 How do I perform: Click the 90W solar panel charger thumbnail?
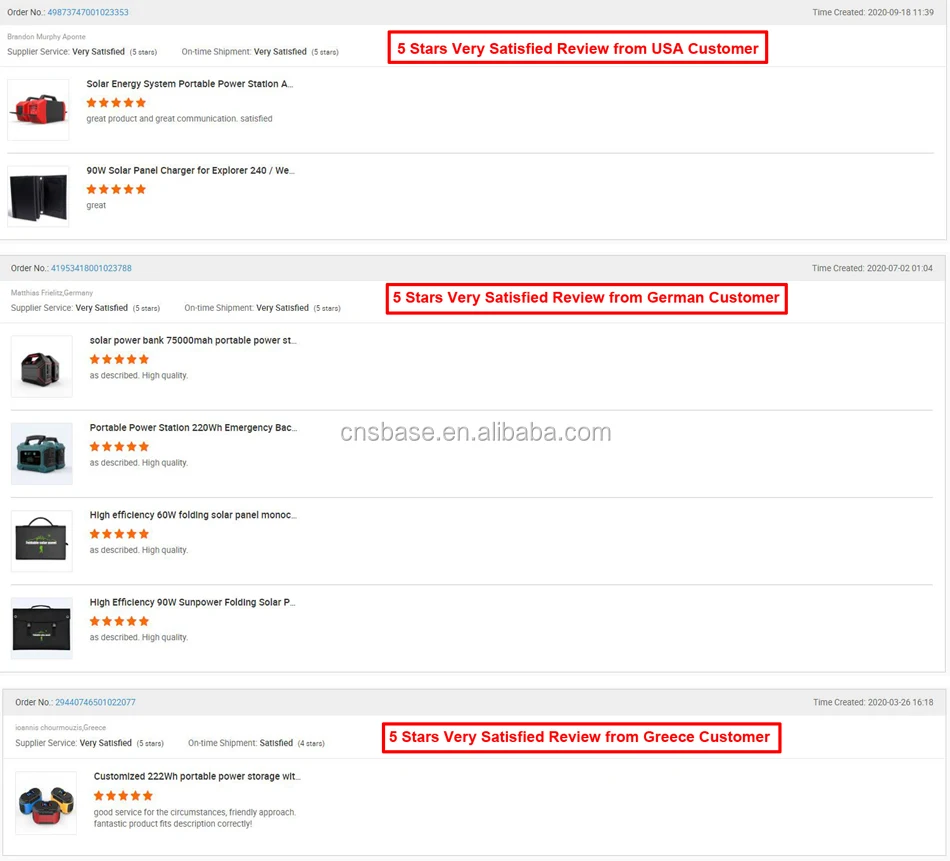tap(38, 196)
